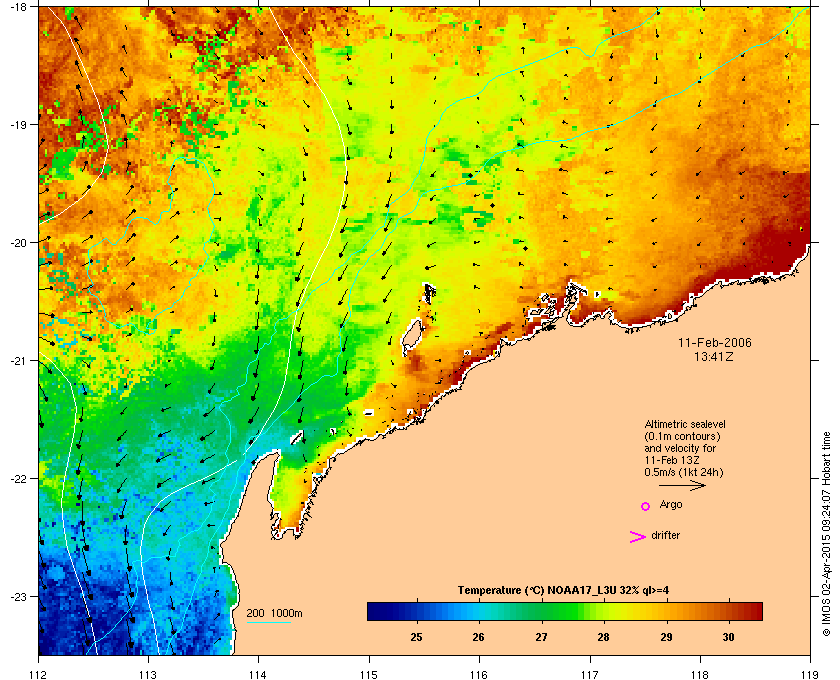
Task: Click the magenta drifter arrow symbol
Action: 638,537
